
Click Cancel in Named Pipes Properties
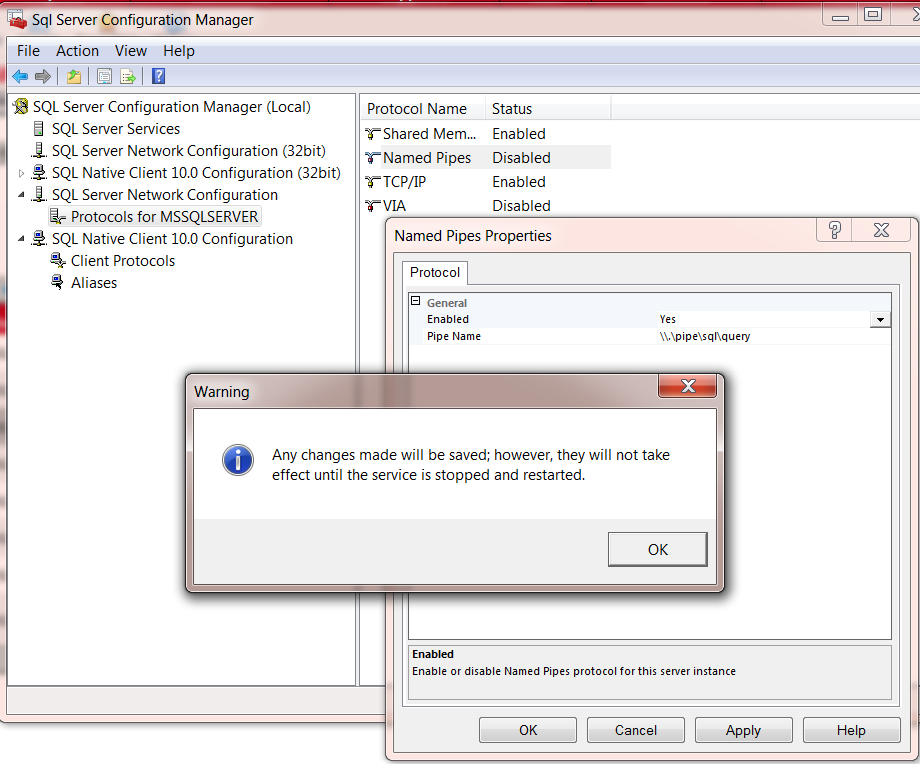(x=635, y=730)
